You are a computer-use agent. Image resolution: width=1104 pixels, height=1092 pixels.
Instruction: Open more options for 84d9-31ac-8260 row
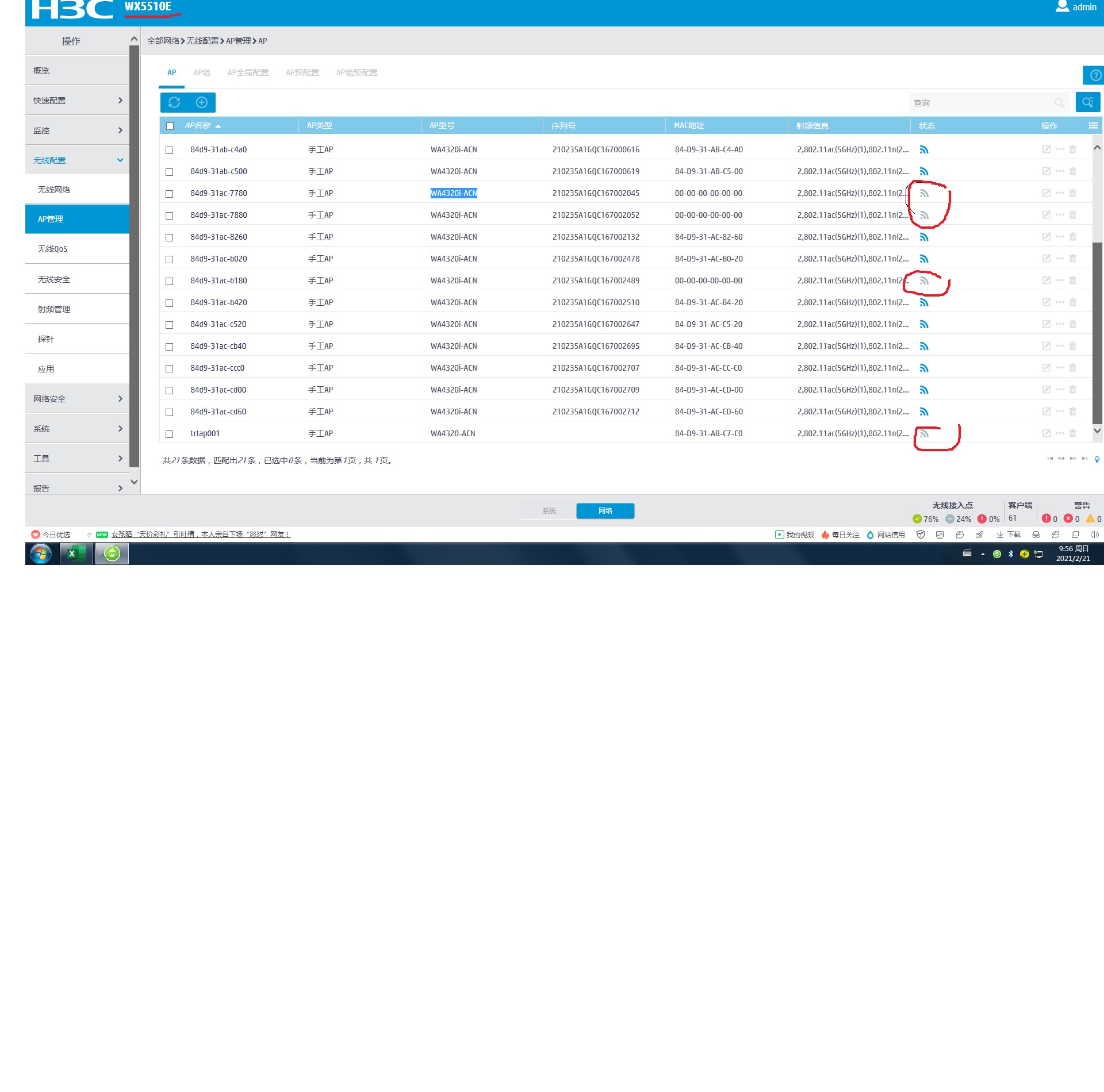click(1060, 237)
